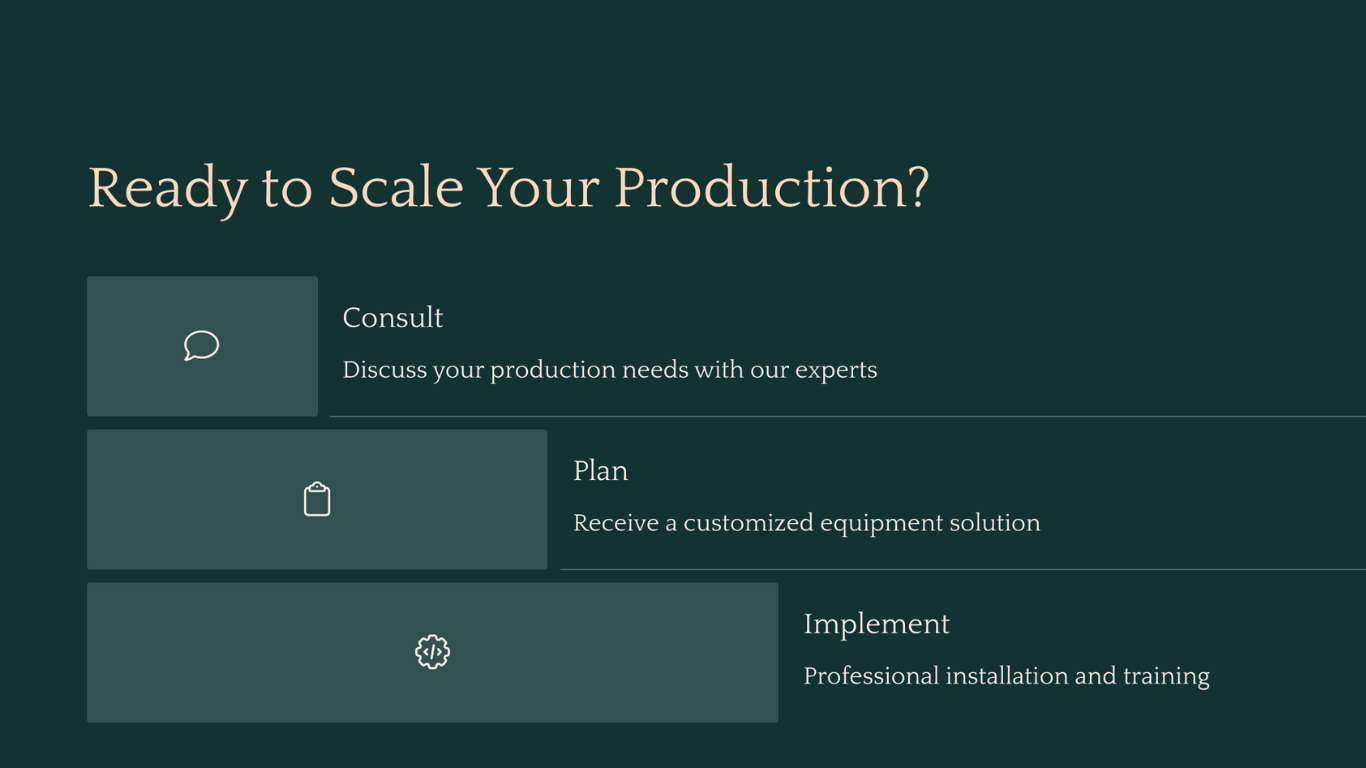Viewport: 1366px width, 768px height.
Task: Click the left edge of the widest Implement box
Action: [x=90, y=652]
